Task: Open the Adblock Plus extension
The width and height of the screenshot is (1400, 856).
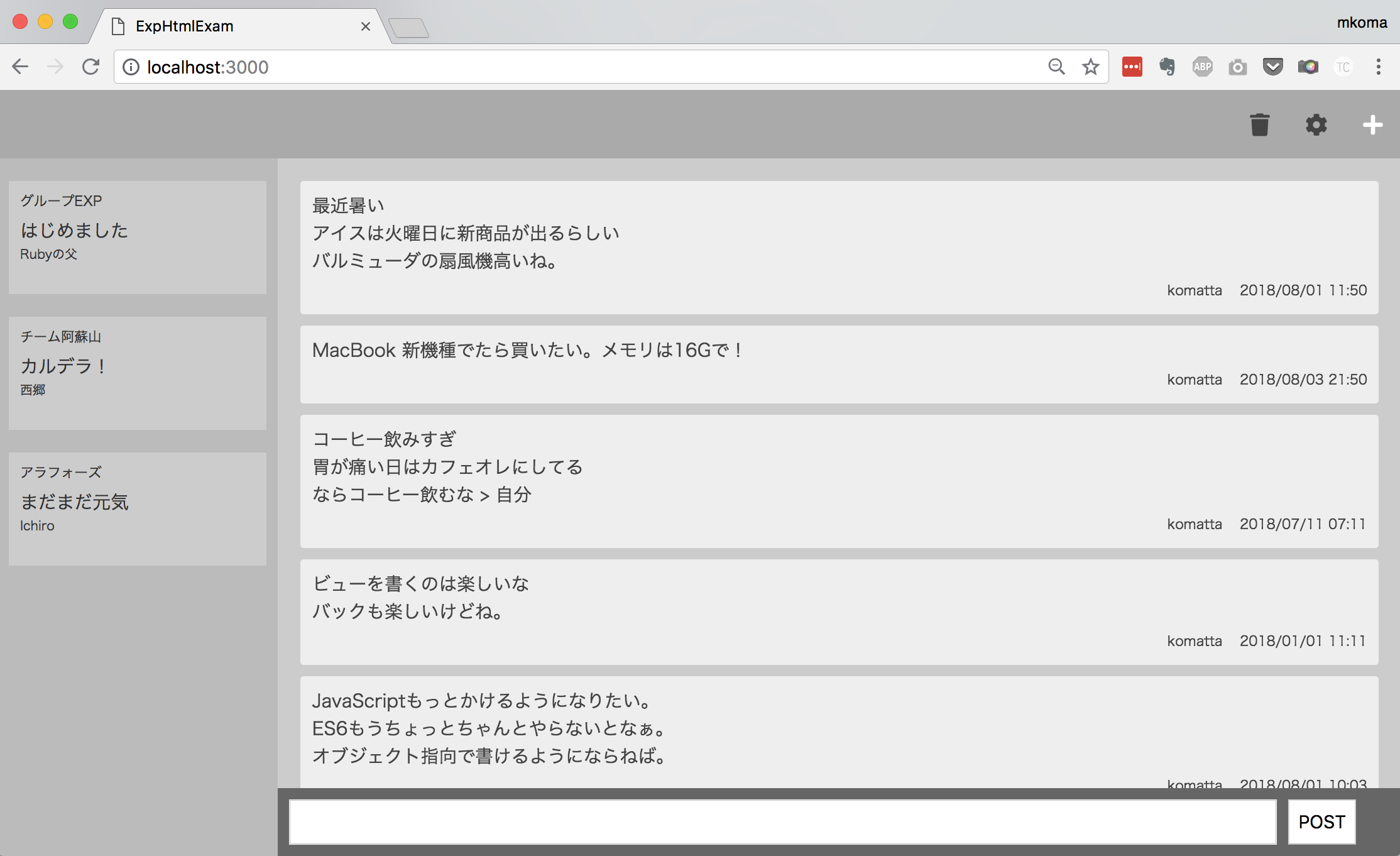Action: click(1202, 67)
